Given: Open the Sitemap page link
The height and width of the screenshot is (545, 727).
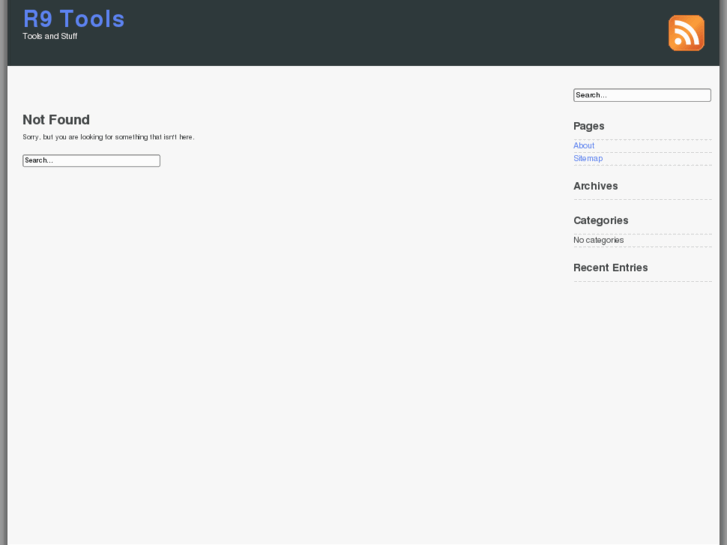Looking at the screenshot, I should point(588,159).
